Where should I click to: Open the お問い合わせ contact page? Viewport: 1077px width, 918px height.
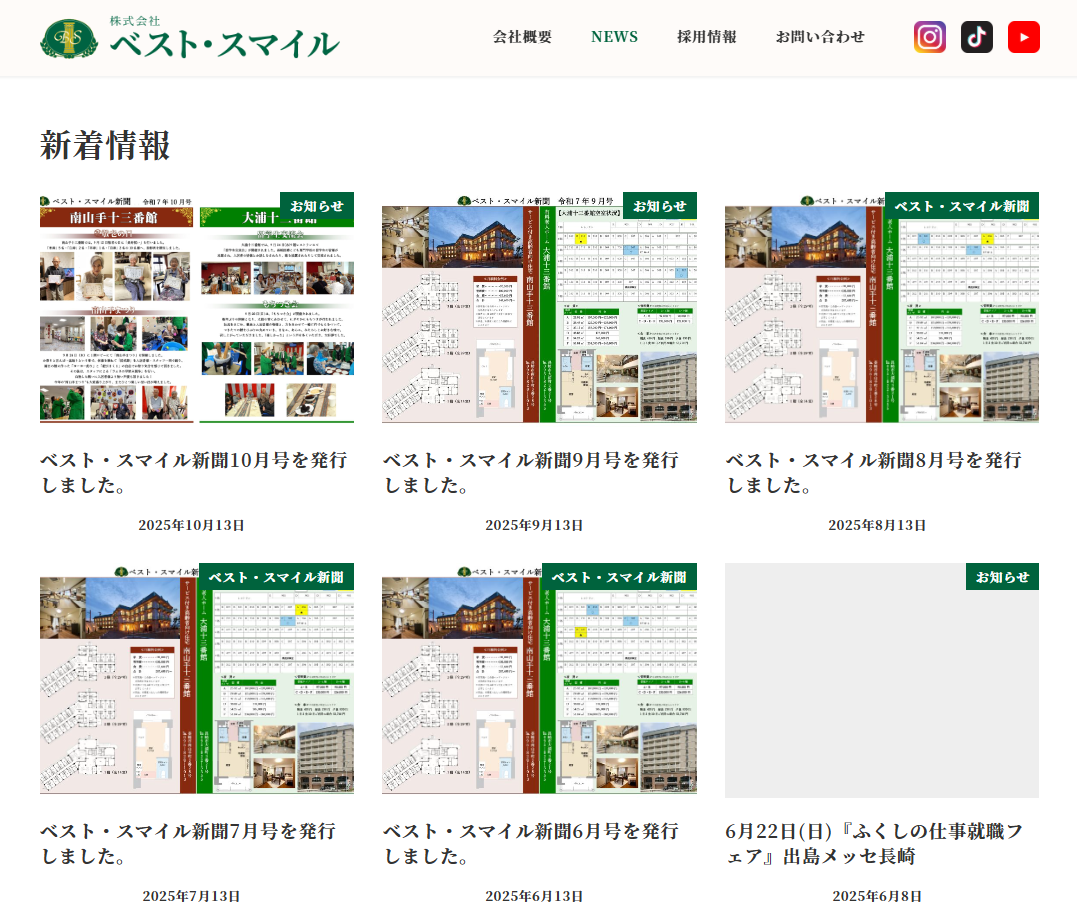[820, 37]
